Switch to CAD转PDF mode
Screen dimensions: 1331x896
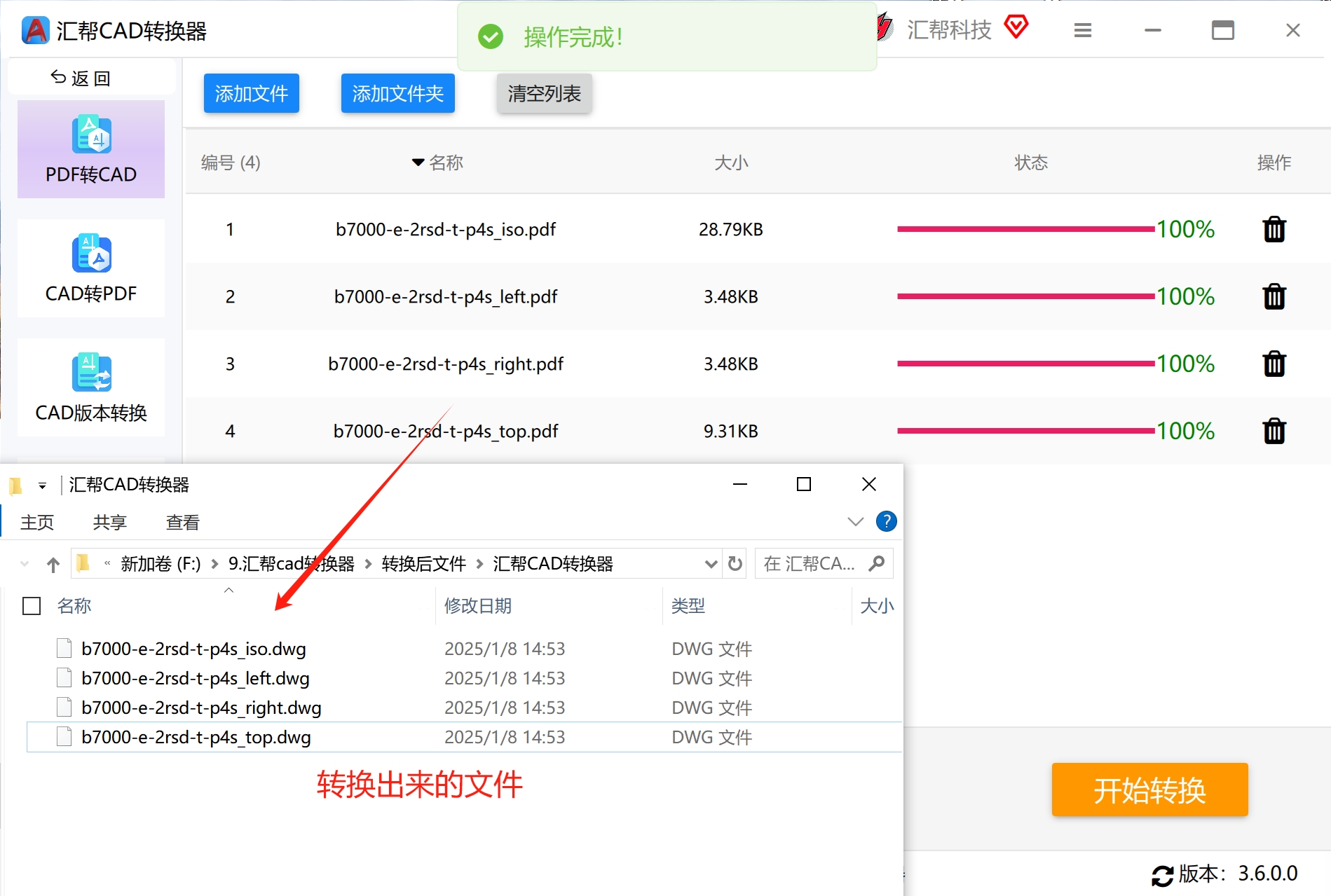tap(91, 268)
